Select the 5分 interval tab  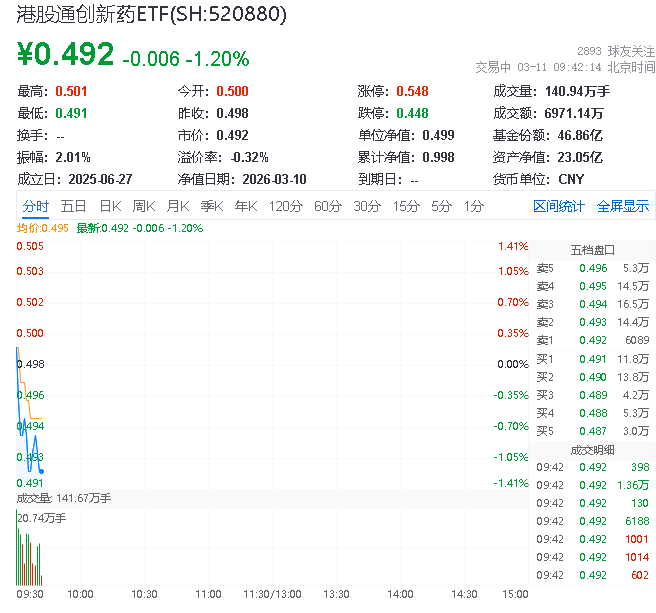pos(441,206)
